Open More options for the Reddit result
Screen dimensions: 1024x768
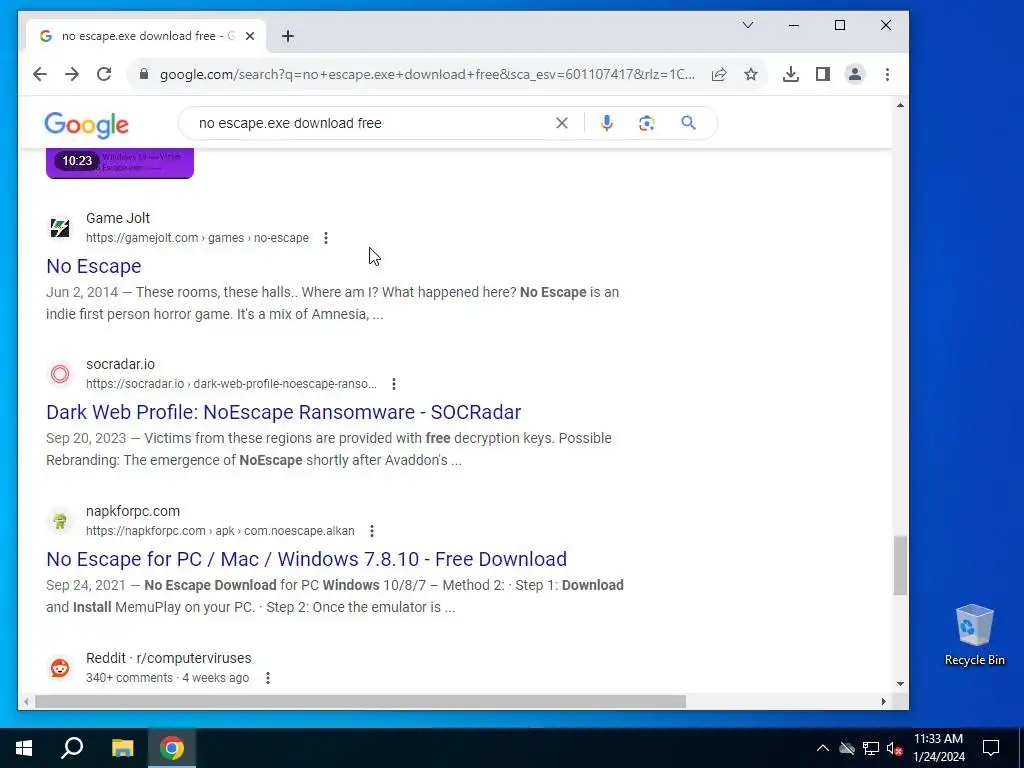pos(268,678)
